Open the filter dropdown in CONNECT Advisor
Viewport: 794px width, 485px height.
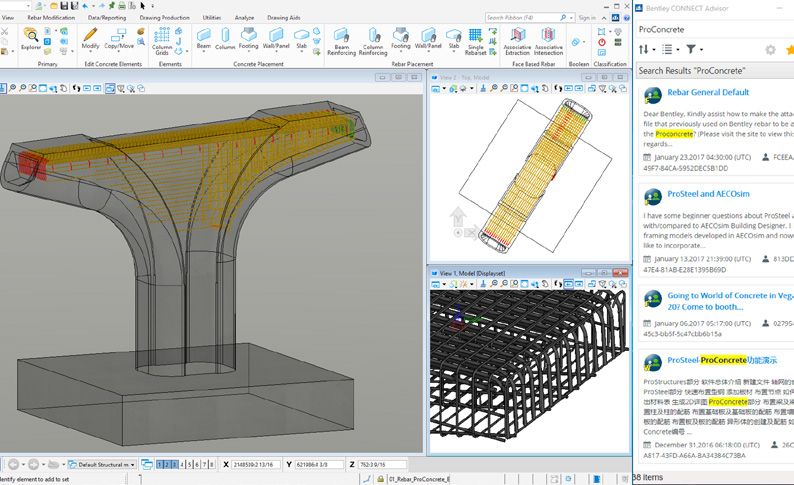pos(693,49)
